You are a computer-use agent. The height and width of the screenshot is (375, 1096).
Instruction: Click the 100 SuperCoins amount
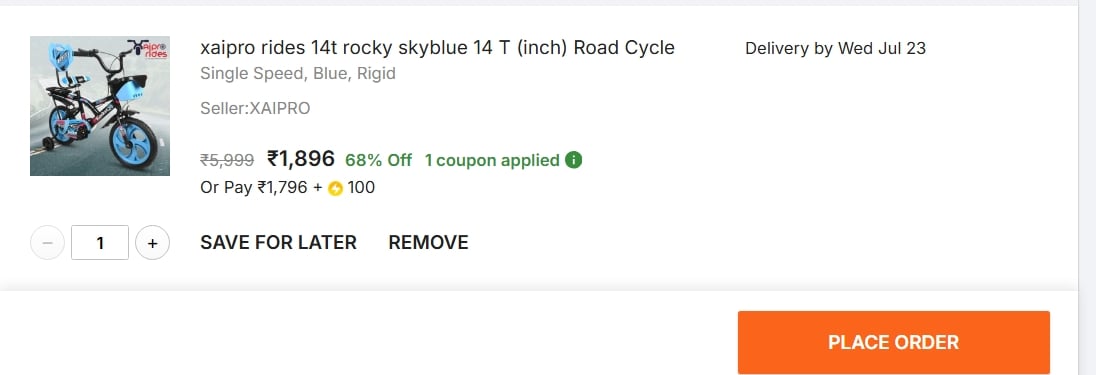coord(361,188)
